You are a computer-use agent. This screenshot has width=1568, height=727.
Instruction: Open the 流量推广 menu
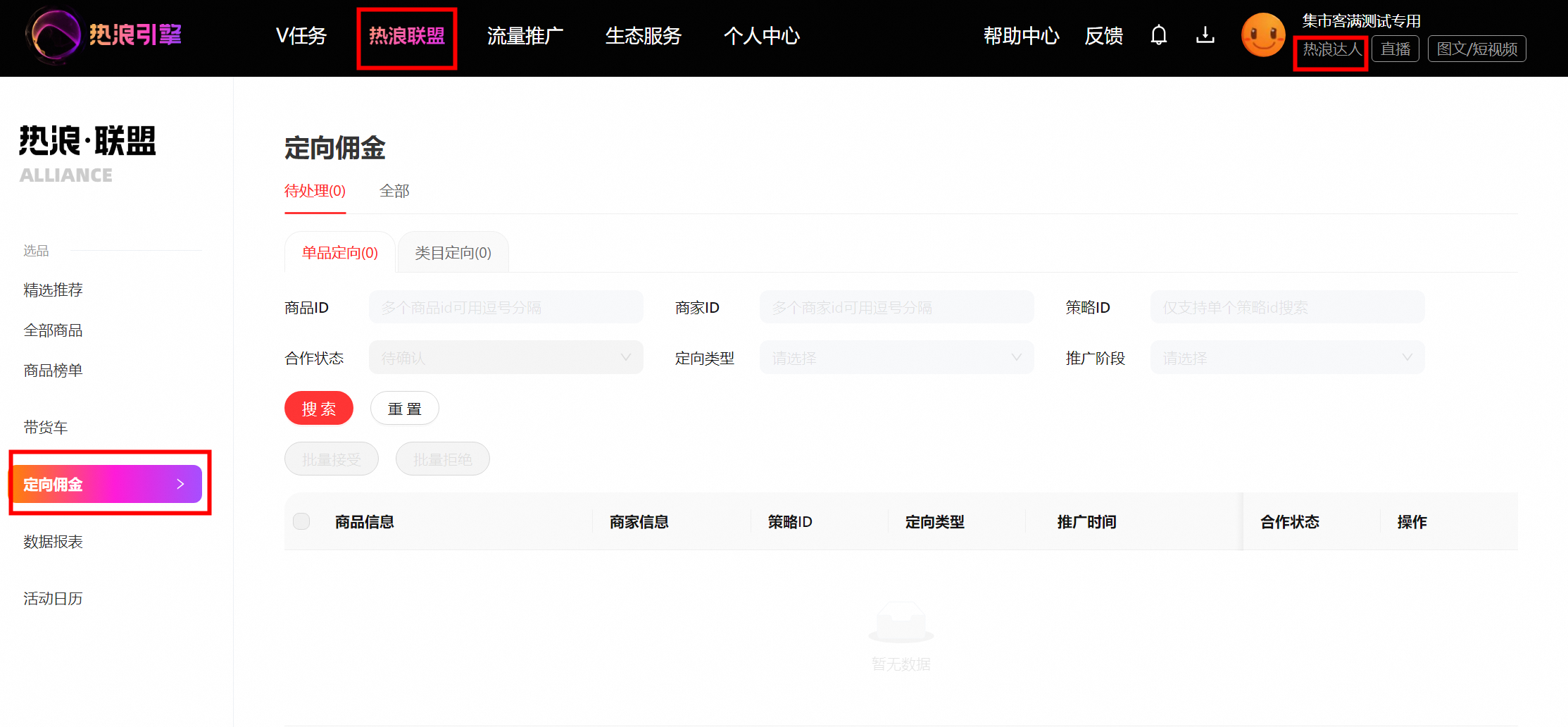(525, 35)
